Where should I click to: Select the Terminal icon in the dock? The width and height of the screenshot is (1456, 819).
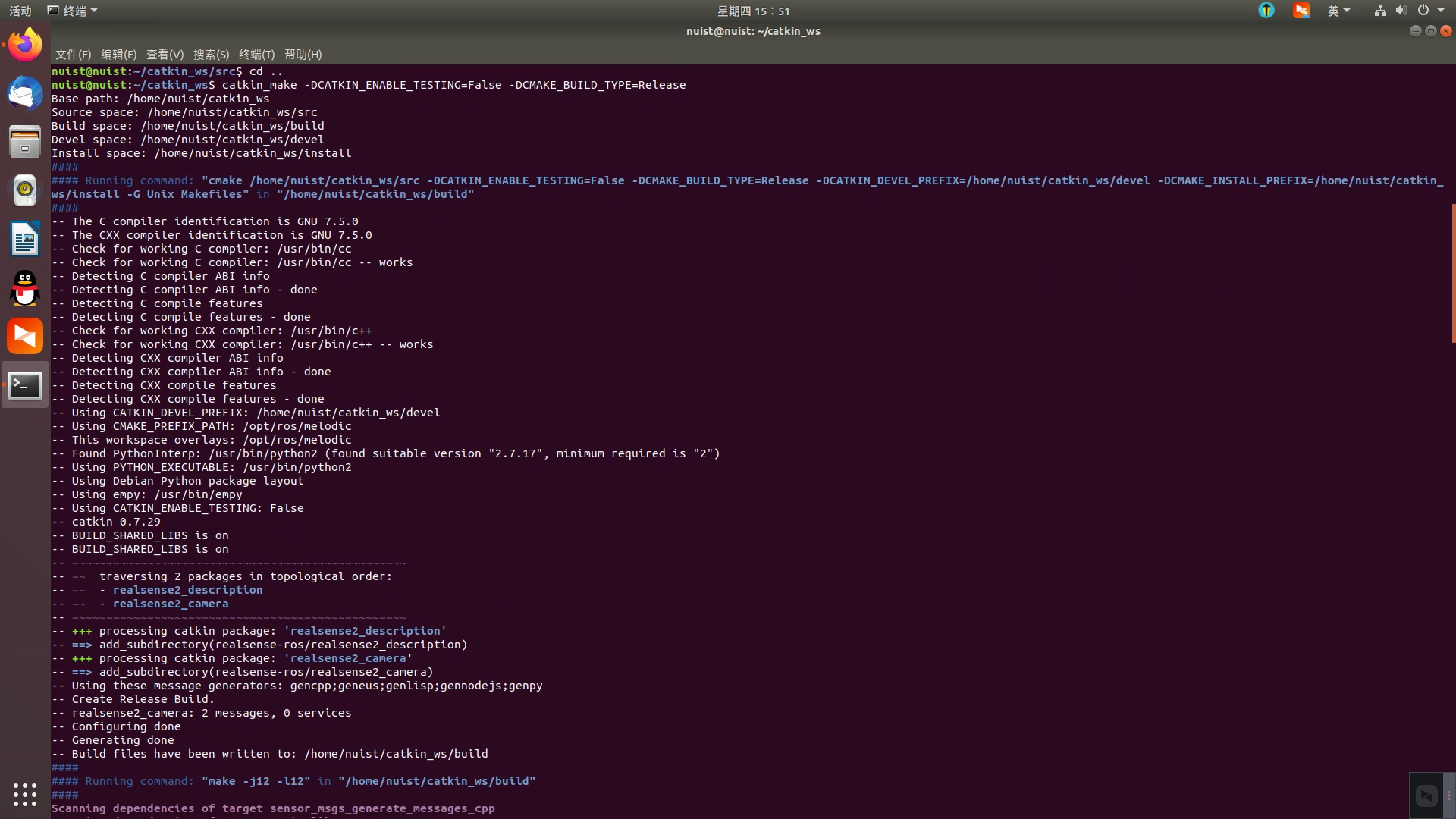tap(25, 385)
